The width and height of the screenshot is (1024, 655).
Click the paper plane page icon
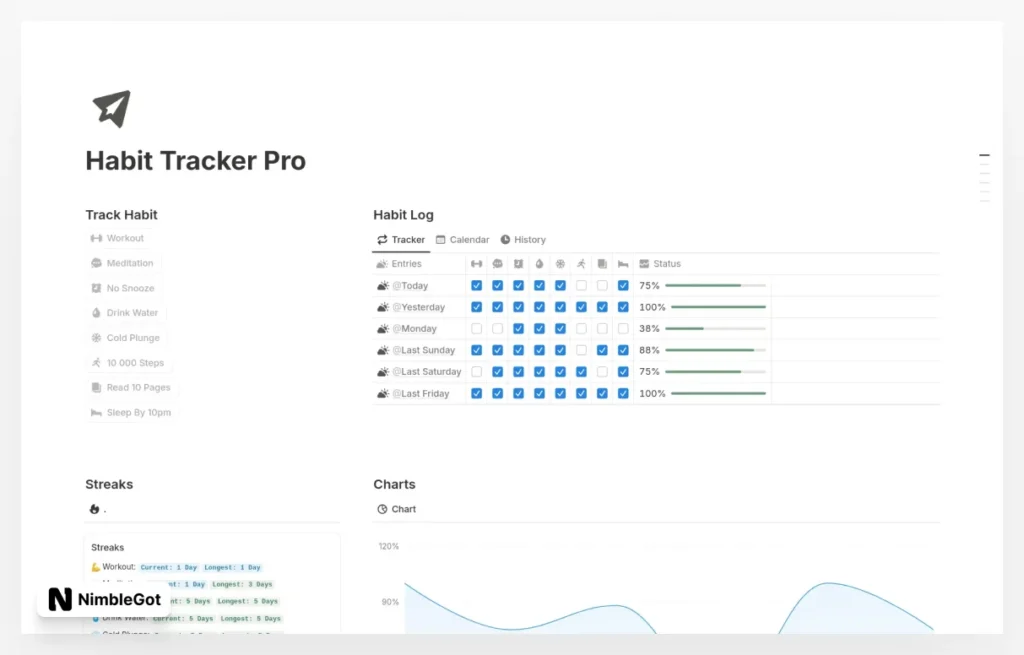pos(112,108)
